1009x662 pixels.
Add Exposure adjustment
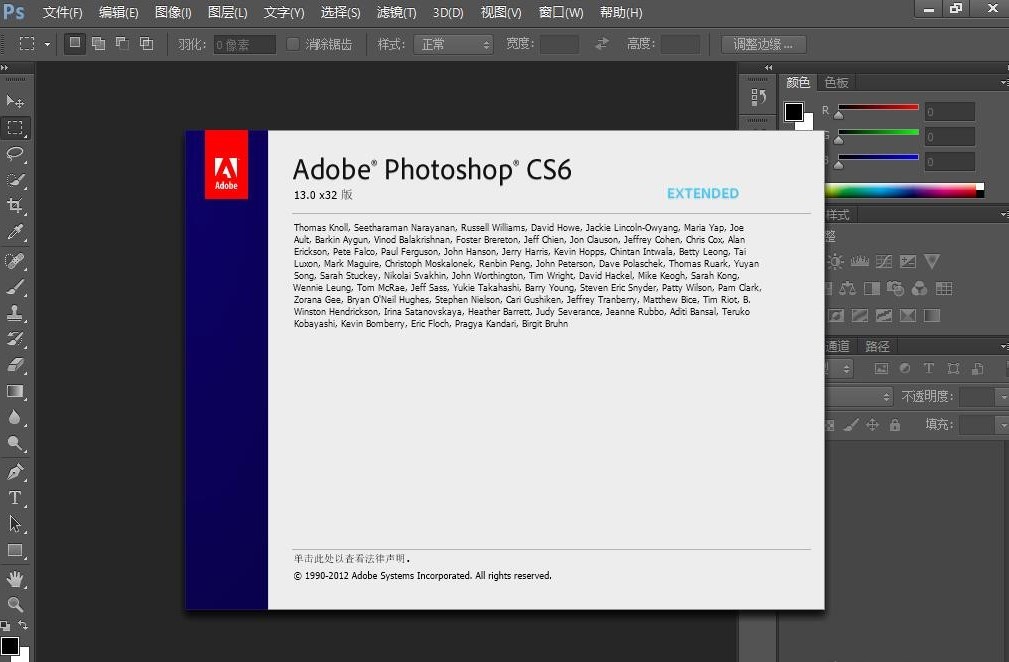pyautogui.click(x=908, y=261)
